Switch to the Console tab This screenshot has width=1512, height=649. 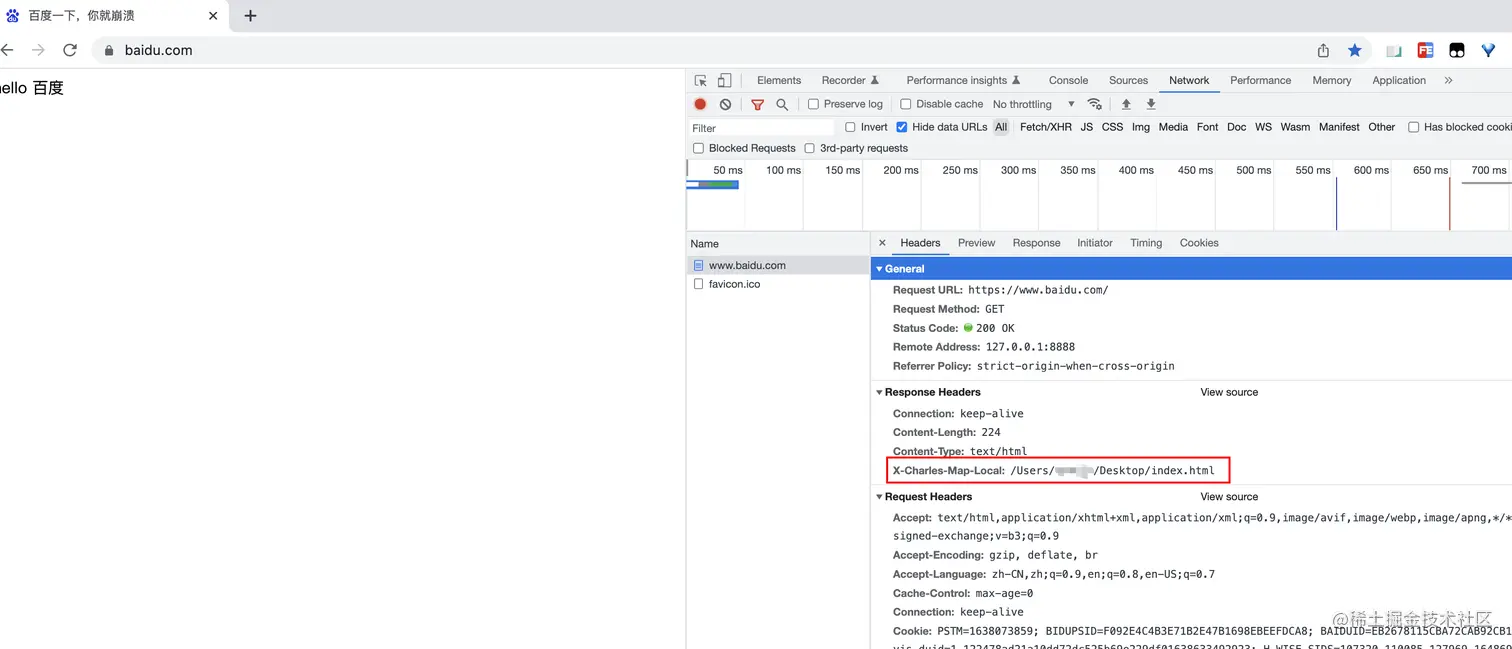click(1068, 81)
